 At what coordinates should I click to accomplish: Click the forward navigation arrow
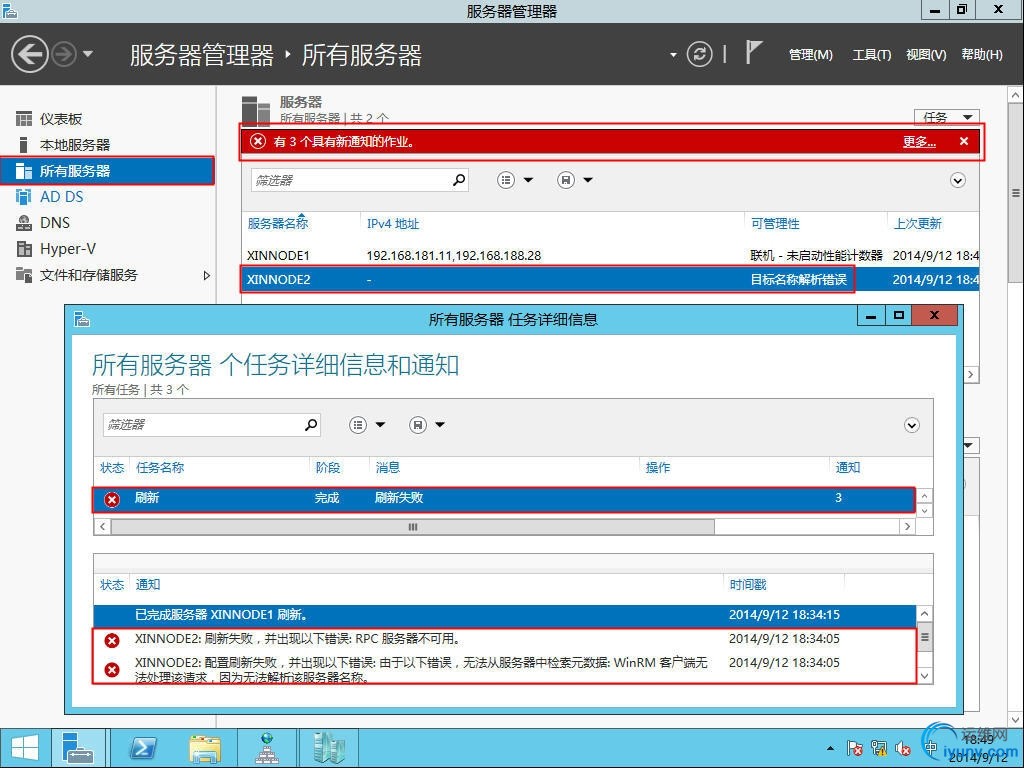63,54
